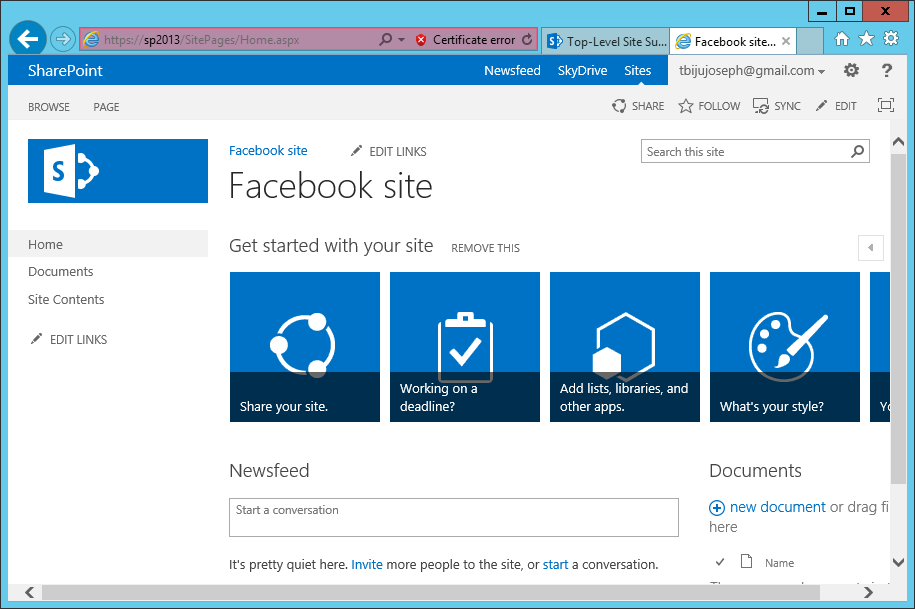
Task: Click the horizontal scrollbar right arrow
Action: point(868,593)
